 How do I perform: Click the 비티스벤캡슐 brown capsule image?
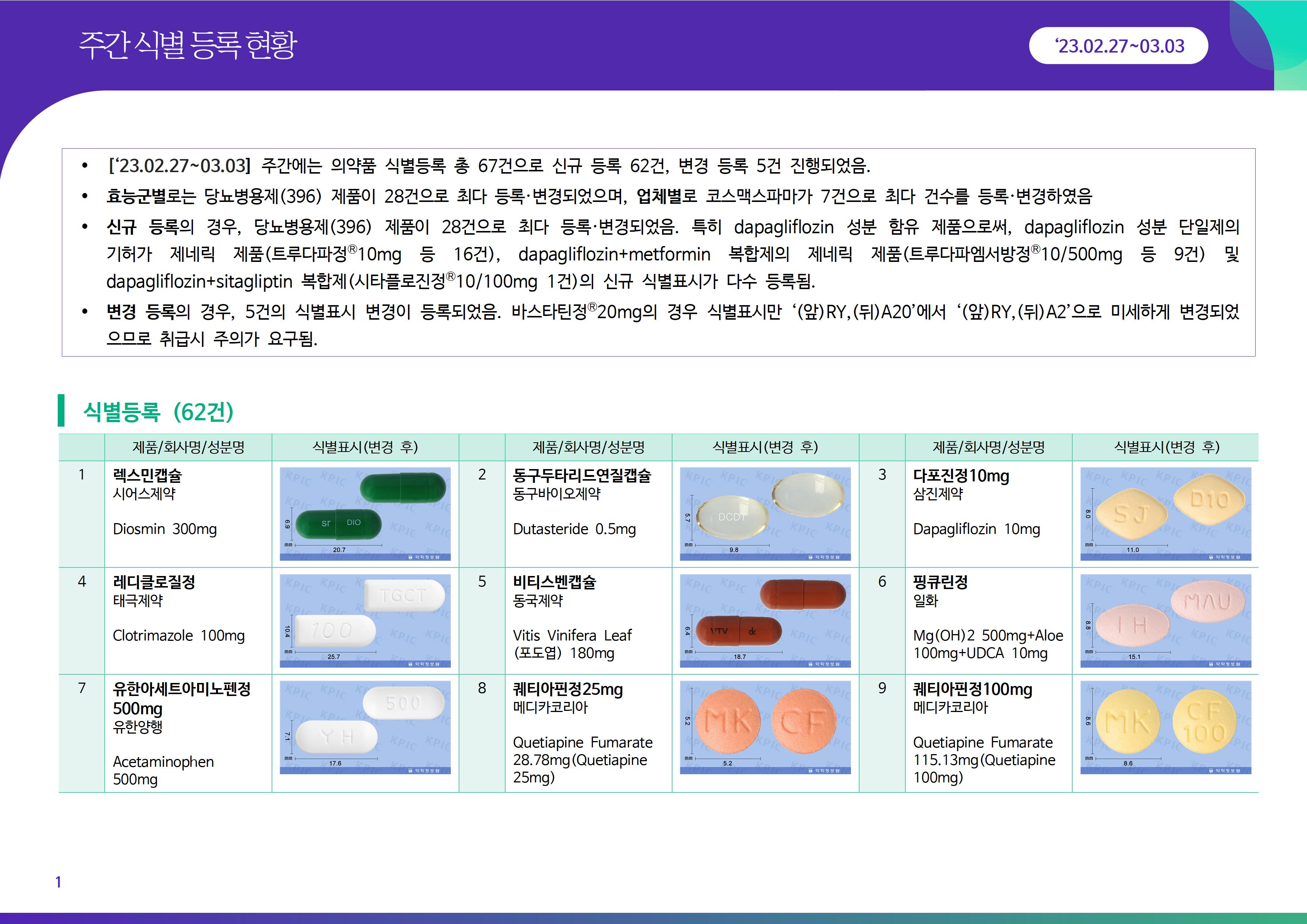pyautogui.click(x=765, y=621)
